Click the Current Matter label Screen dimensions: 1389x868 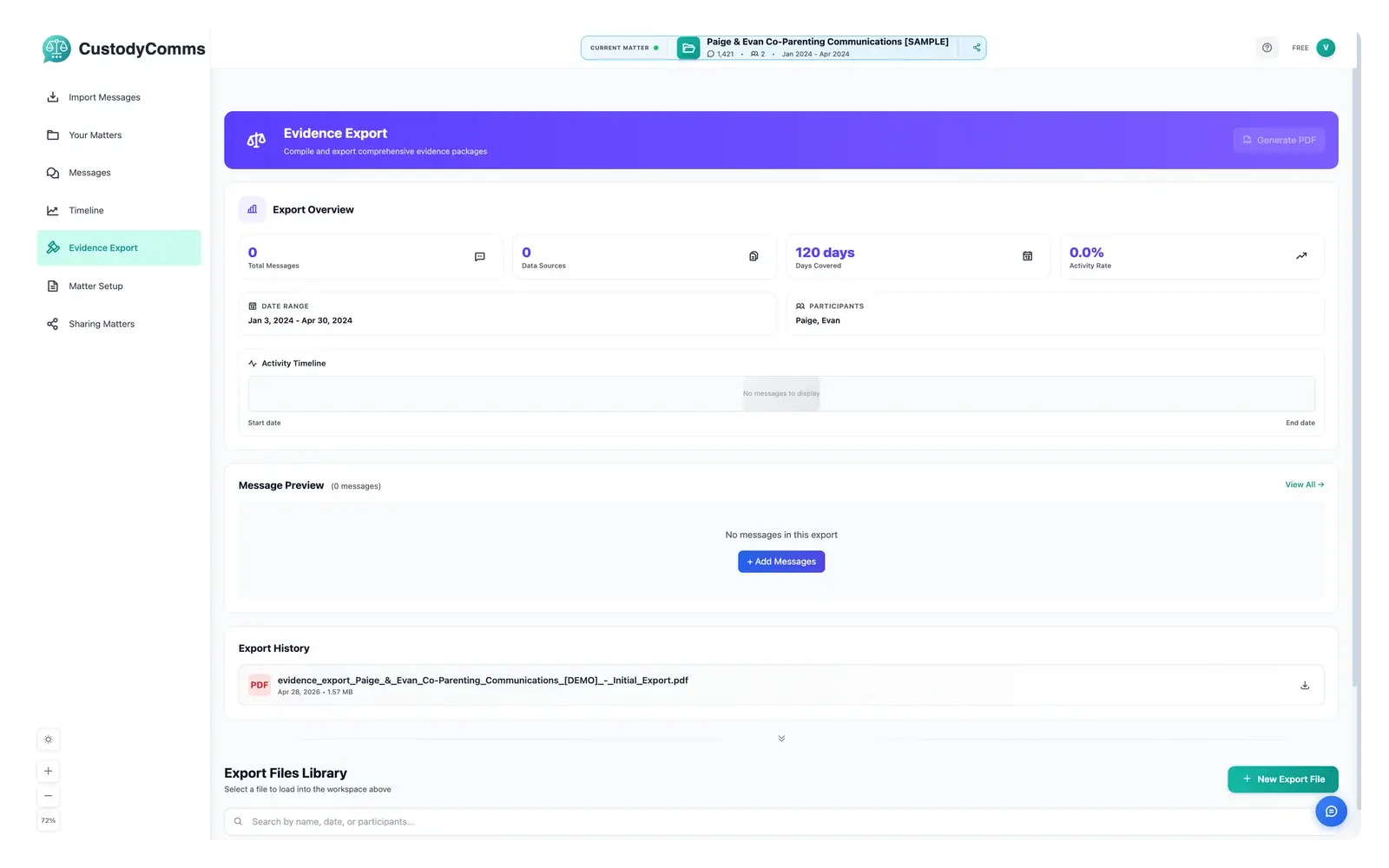619,49
